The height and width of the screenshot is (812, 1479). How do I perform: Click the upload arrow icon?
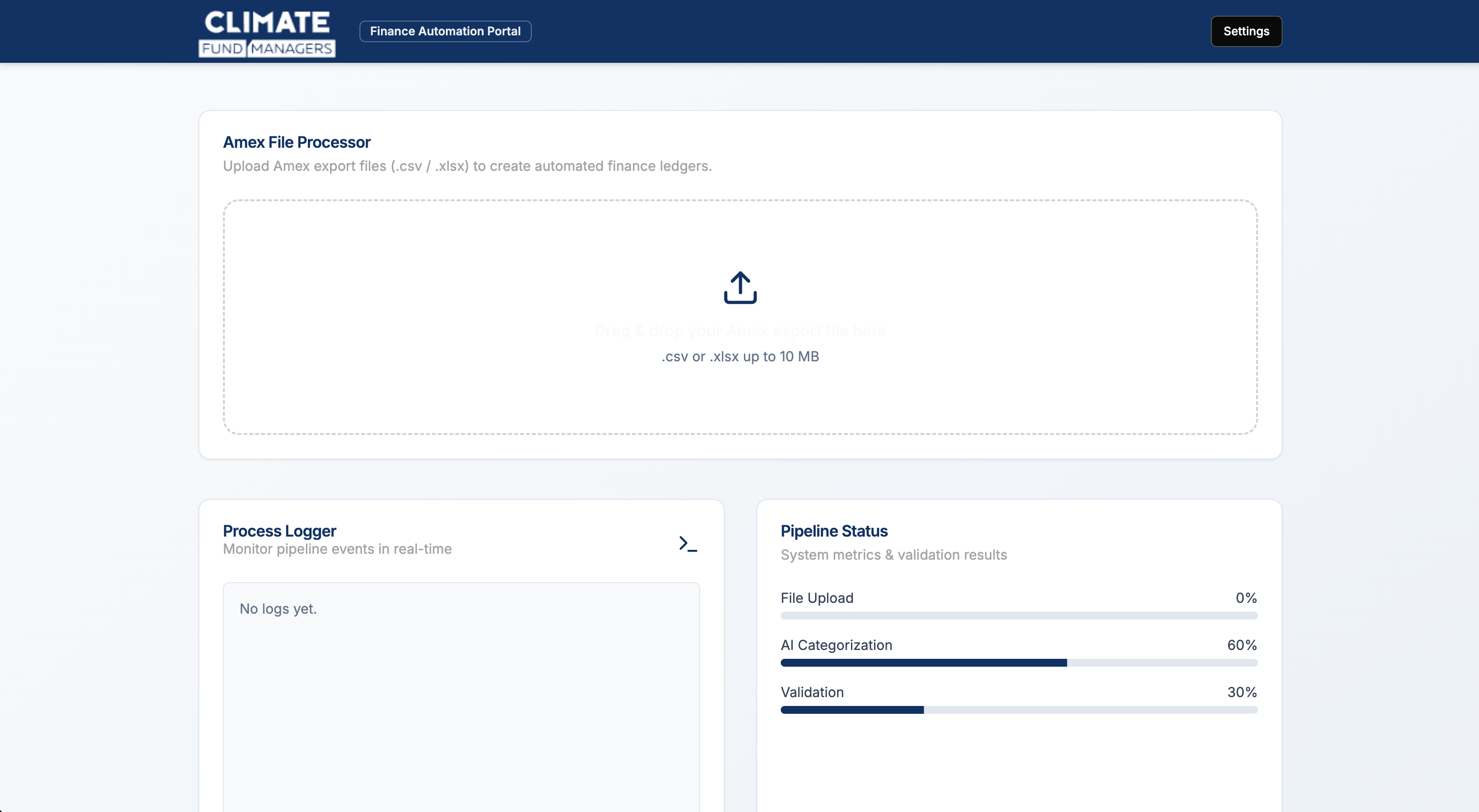(740, 288)
